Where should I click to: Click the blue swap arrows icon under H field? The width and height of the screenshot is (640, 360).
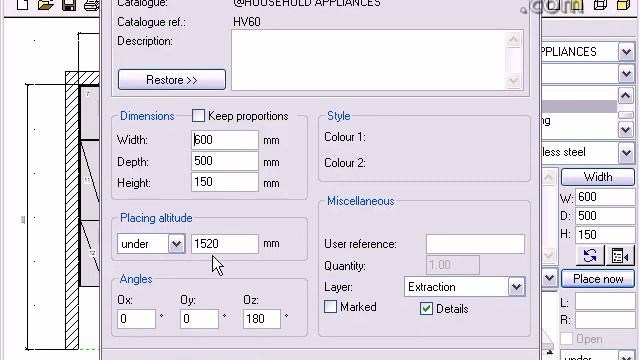(590, 256)
